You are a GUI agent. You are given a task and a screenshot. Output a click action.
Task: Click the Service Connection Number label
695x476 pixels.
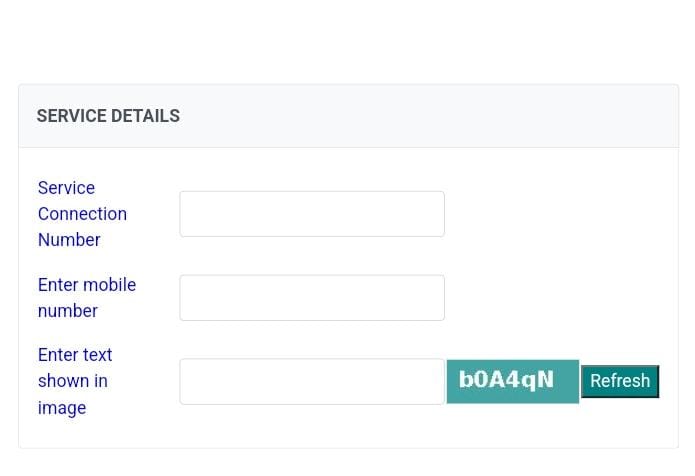click(x=82, y=214)
